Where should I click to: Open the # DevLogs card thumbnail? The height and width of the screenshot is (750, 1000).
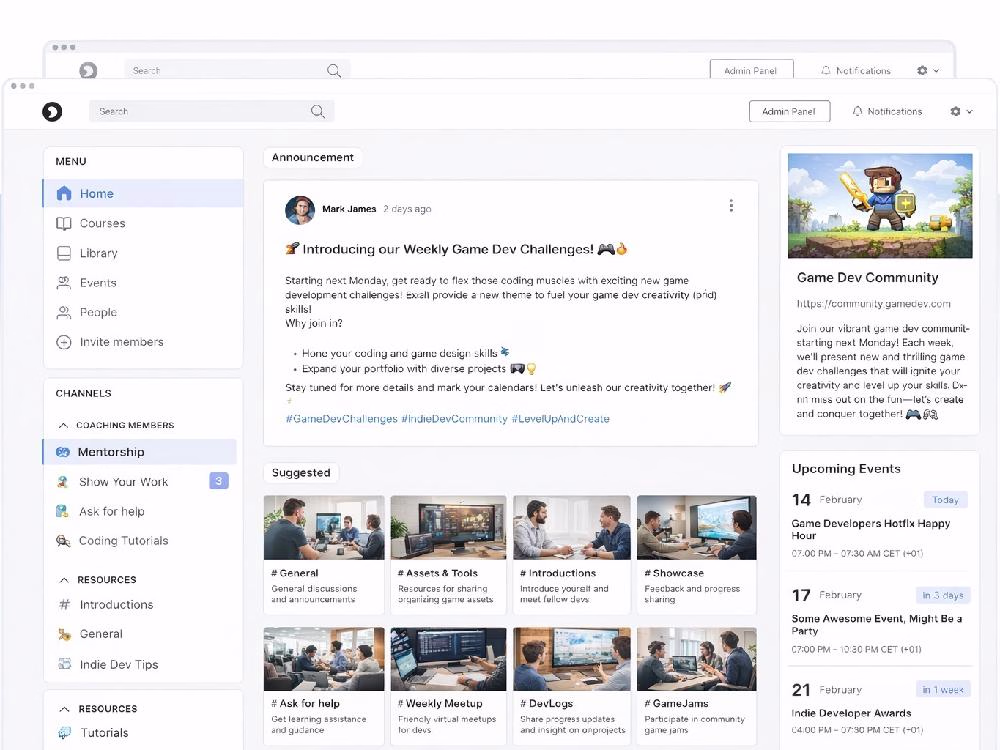point(572,659)
